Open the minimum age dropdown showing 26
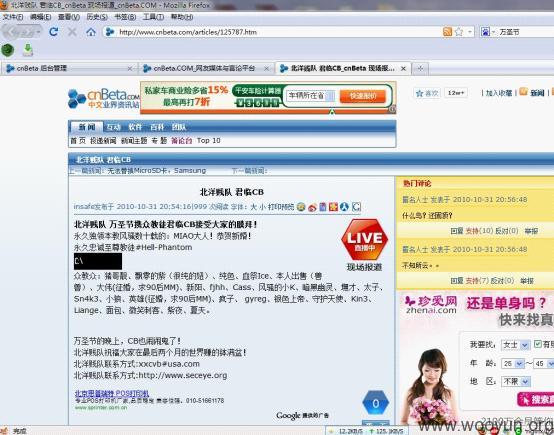 [x=513, y=363]
